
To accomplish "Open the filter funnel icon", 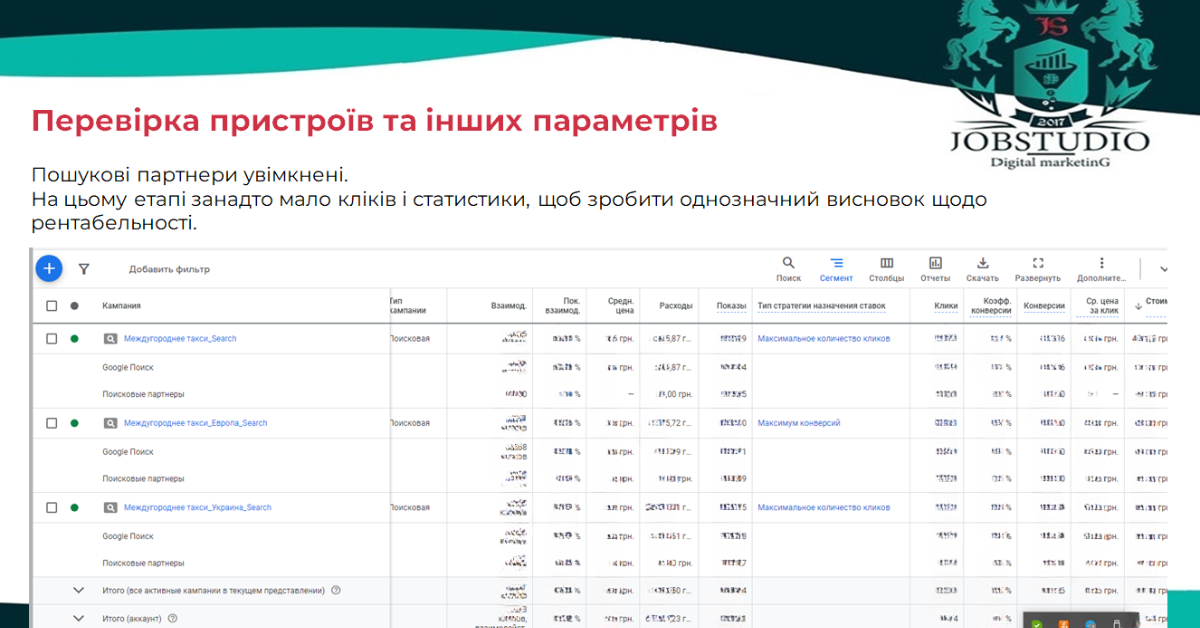I will [84, 268].
